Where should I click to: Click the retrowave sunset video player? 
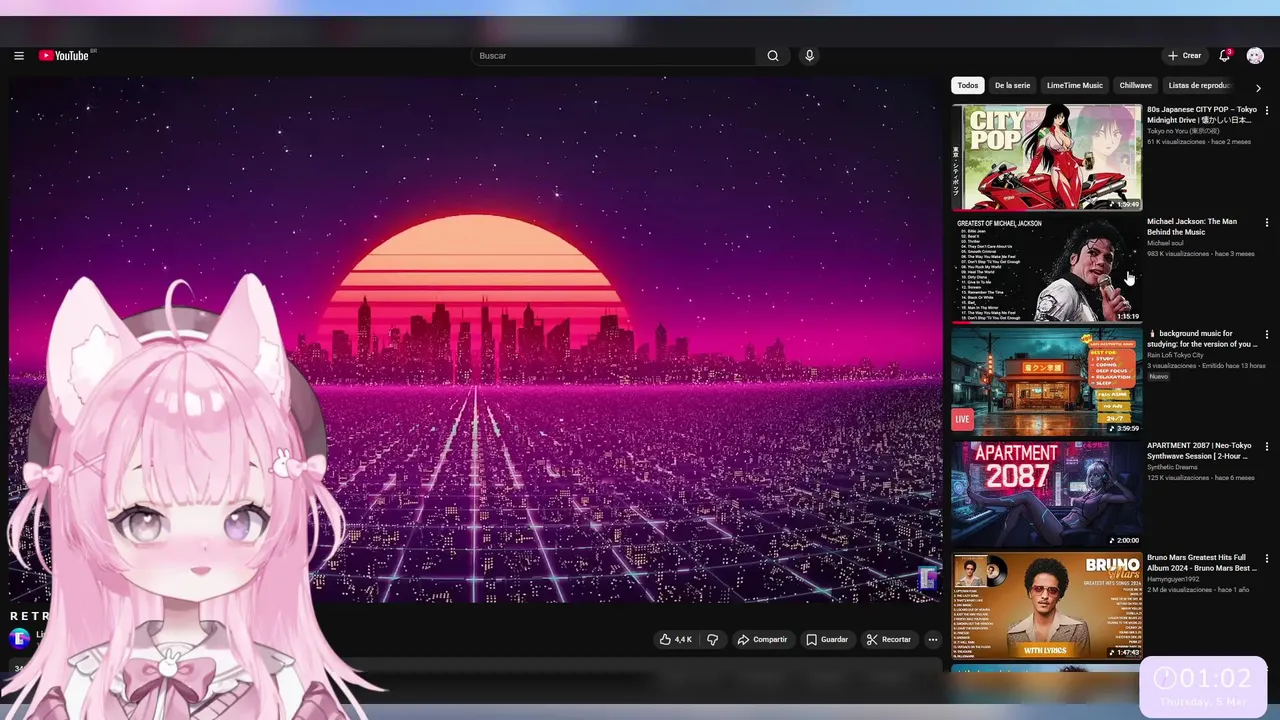[476, 339]
